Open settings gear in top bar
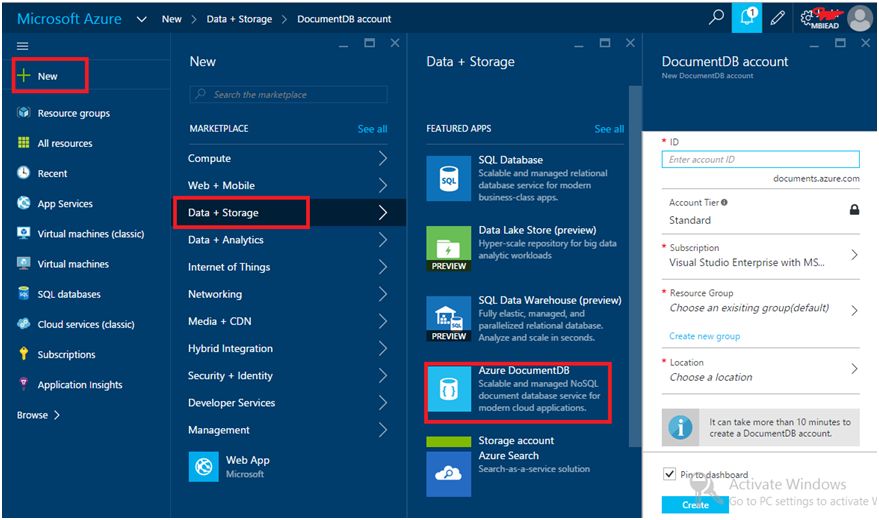This screenshot has height=520, width=879. click(x=807, y=18)
